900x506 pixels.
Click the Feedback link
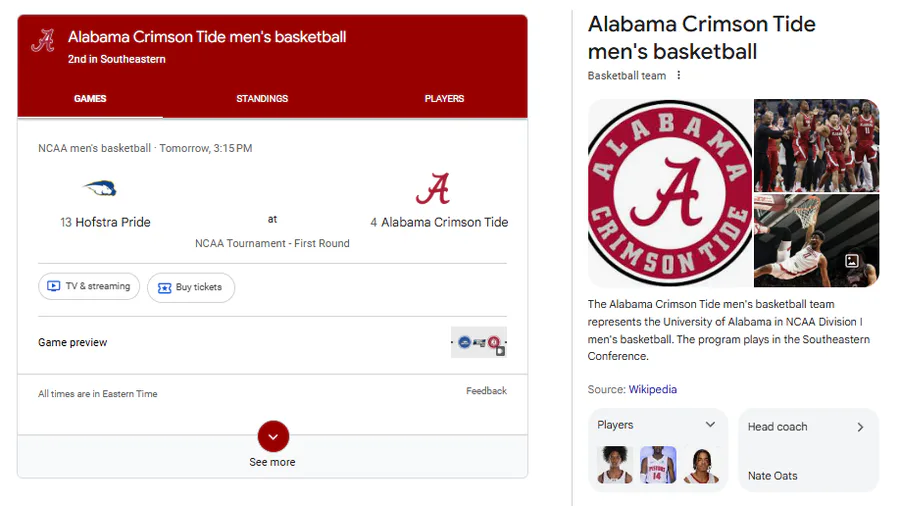coord(486,391)
